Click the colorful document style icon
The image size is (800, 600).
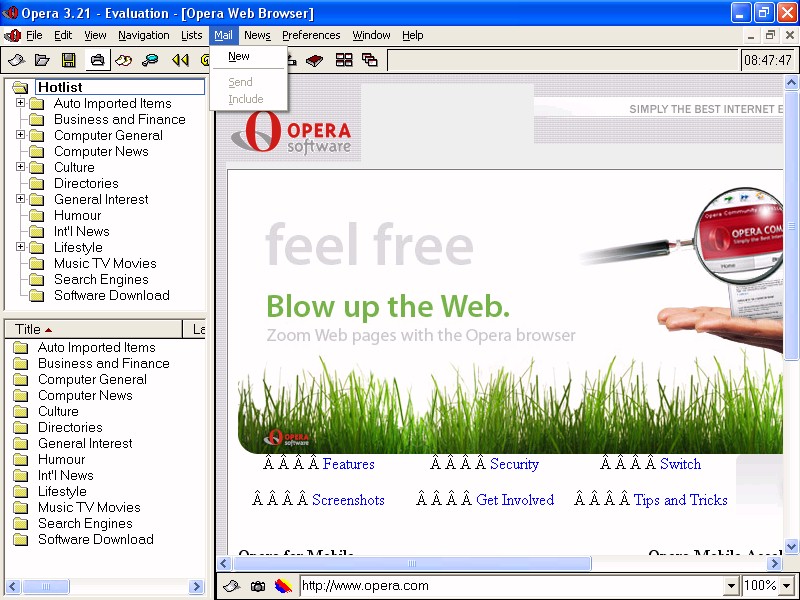click(283, 586)
